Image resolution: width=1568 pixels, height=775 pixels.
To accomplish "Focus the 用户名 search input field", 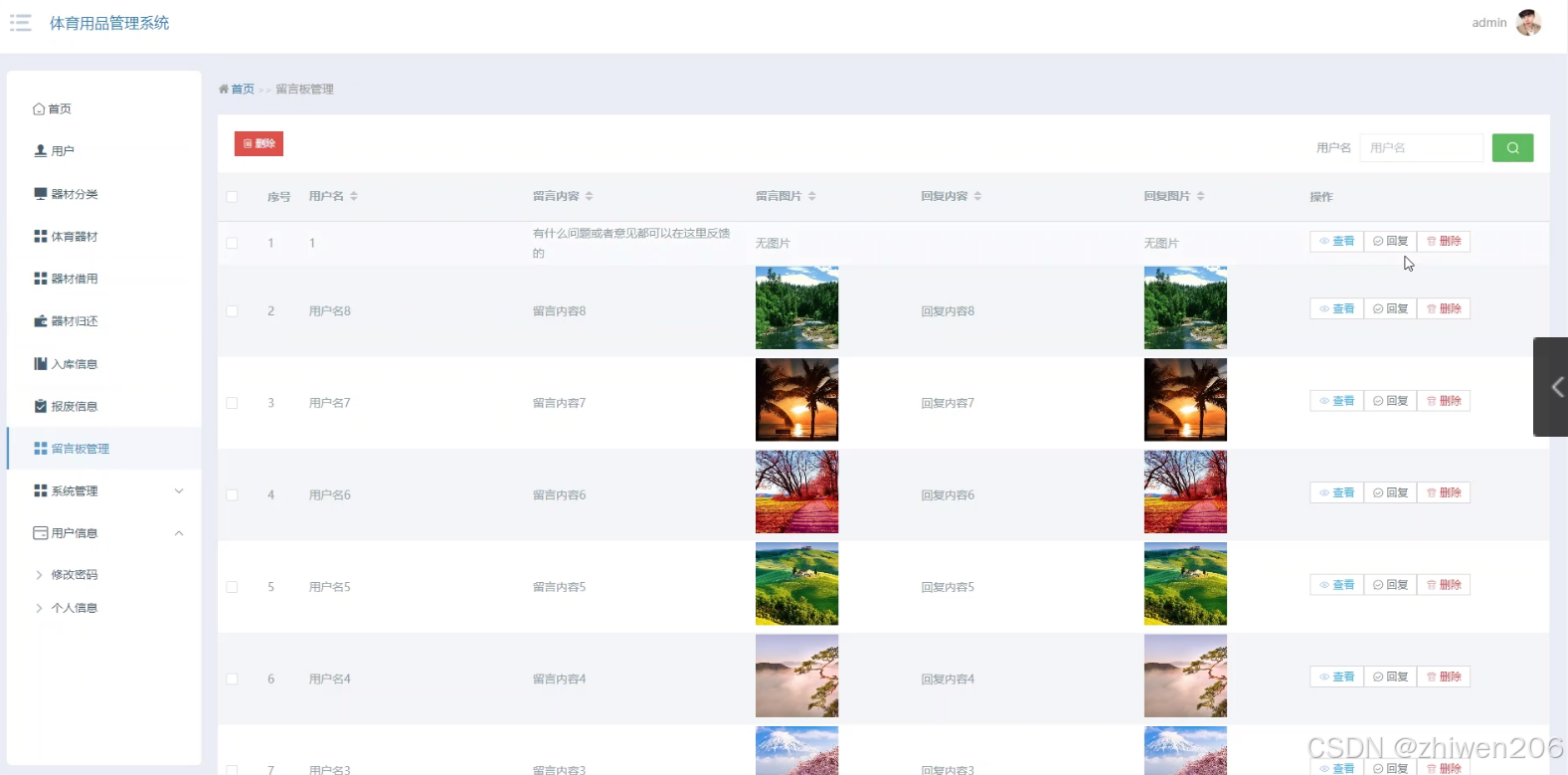I will pyautogui.click(x=1422, y=147).
